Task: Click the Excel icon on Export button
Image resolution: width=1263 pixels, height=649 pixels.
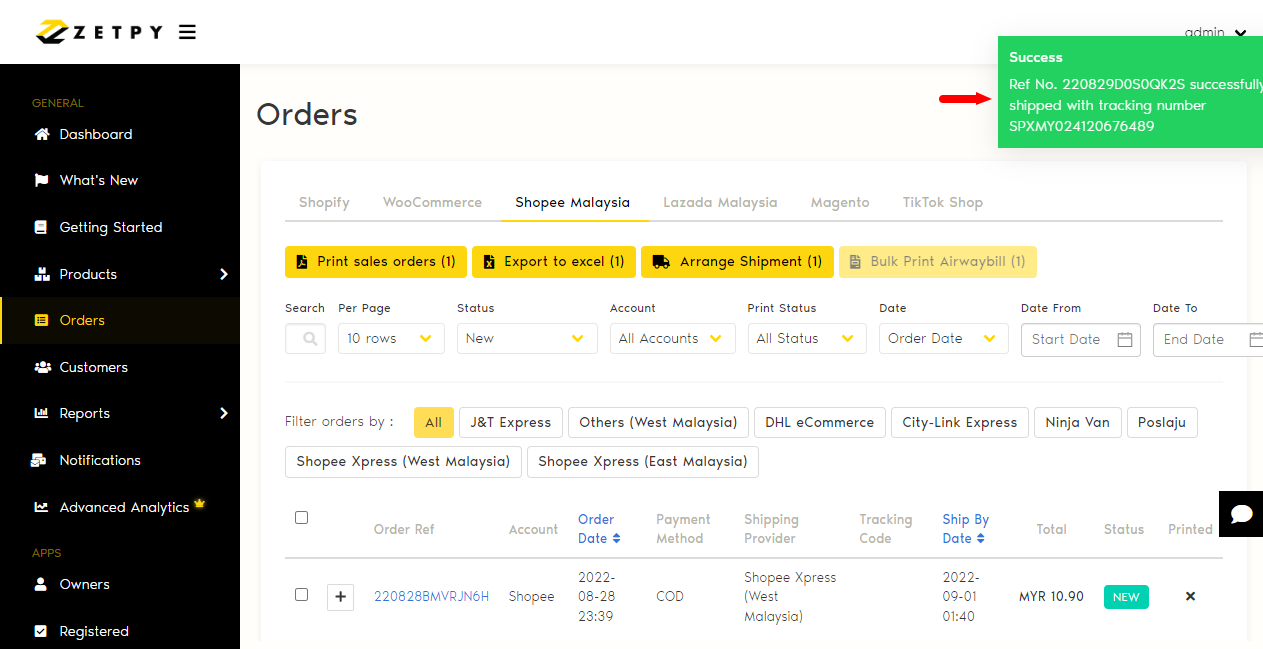Action: click(489, 261)
